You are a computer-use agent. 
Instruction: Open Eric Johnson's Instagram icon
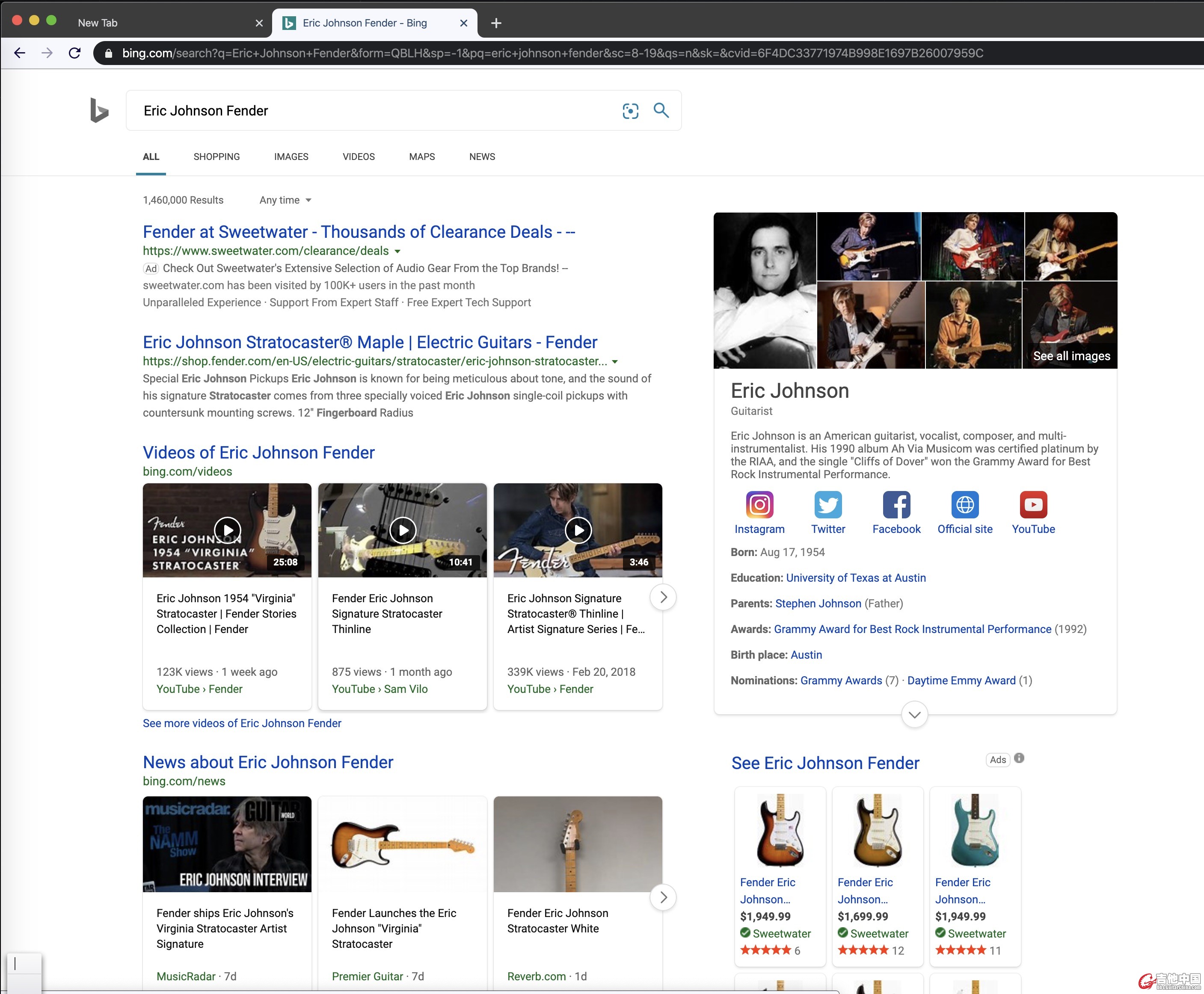pyautogui.click(x=759, y=504)
